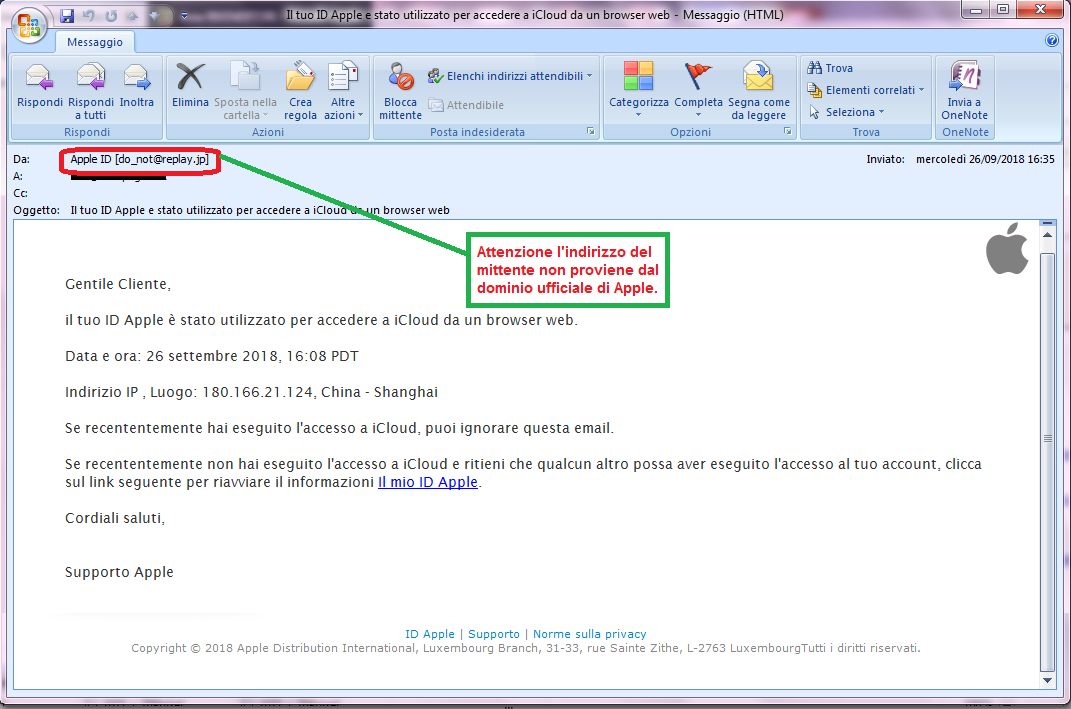
Task: Click Blocca mittente icon
Action: pyautogui.click(x=401, y=77)
